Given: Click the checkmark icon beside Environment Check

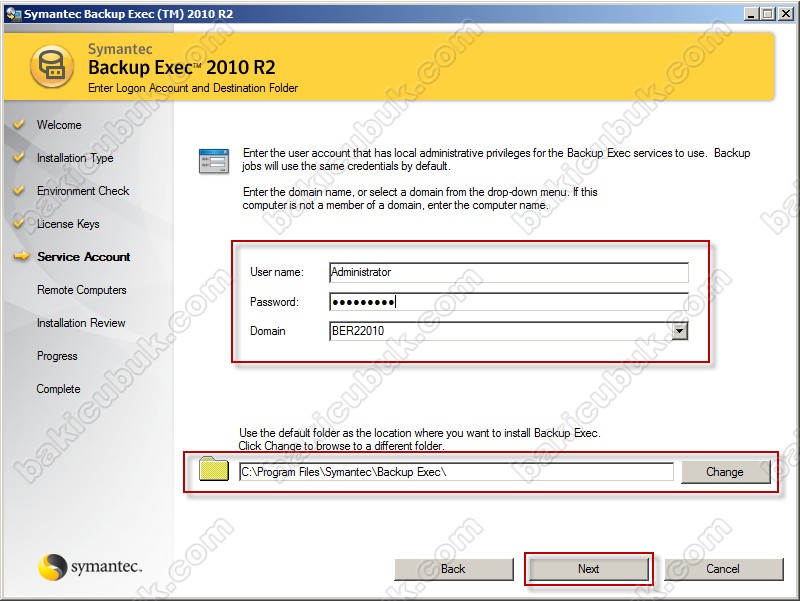Looking at the screenshot, I should pos(19,190).
